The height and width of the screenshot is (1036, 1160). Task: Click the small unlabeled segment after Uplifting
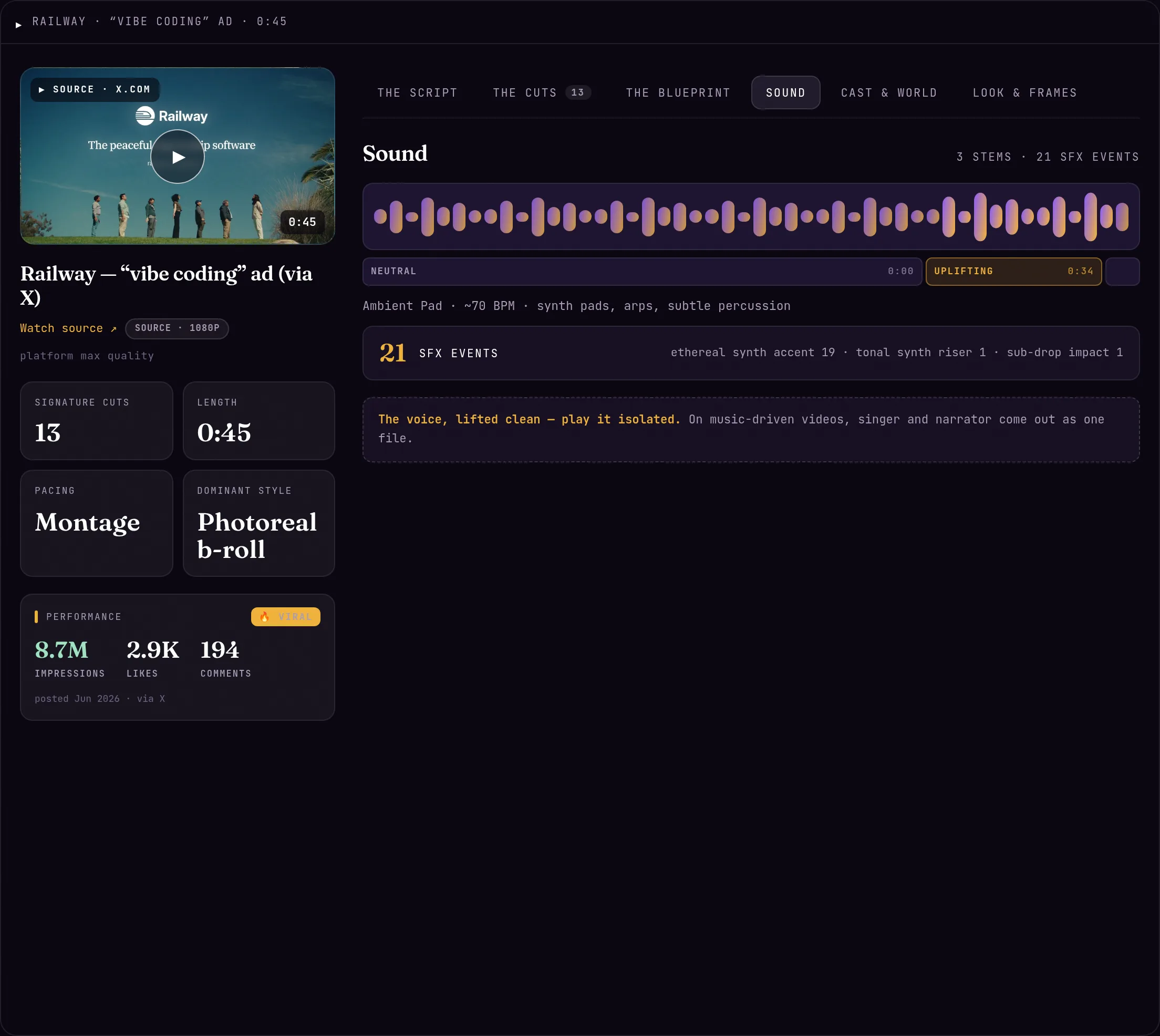1122,272
